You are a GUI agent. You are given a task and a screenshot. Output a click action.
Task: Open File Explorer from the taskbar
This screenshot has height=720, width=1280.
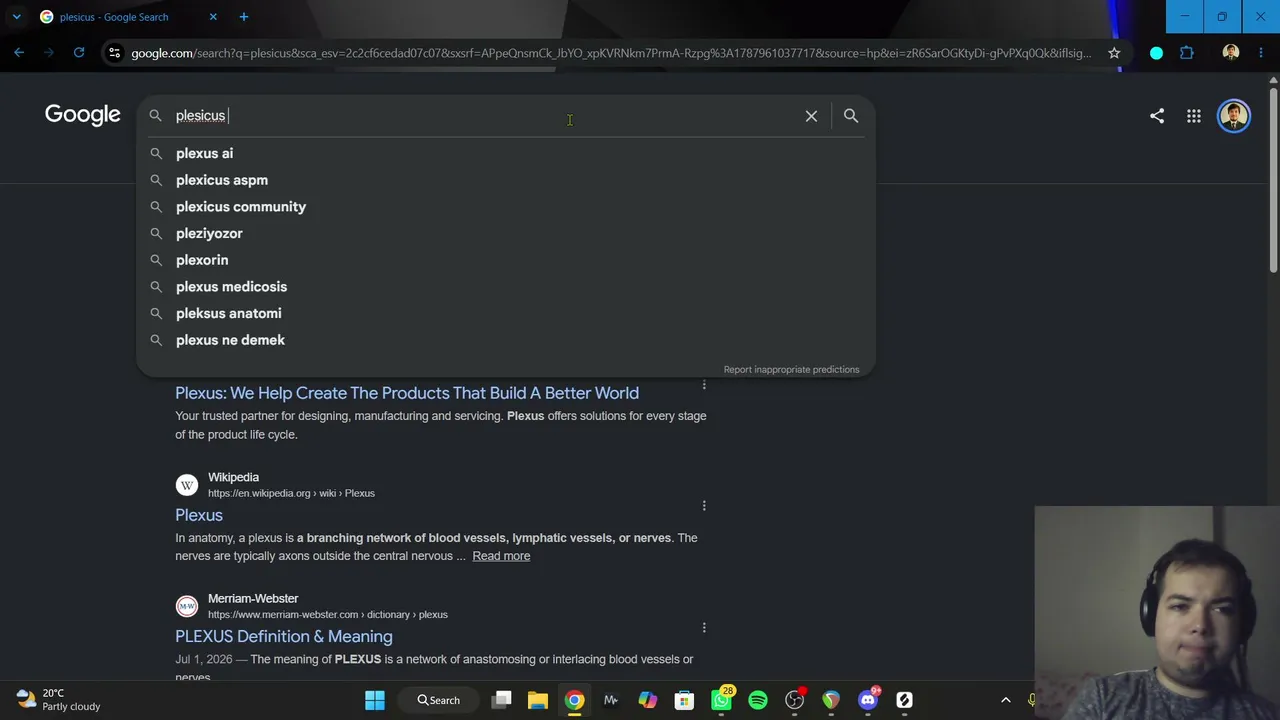click(x=538, y=700)
